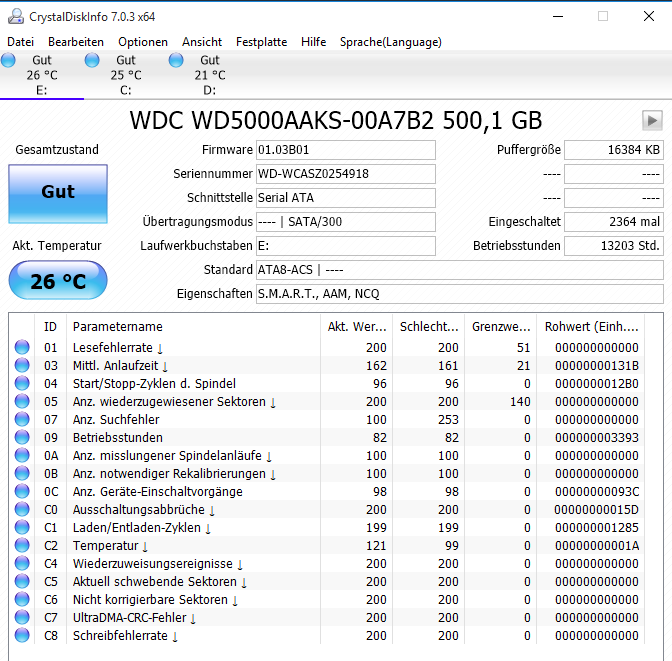Select the status orb for Start/Stopp-Zyklen row
The height and width of the screenshot is (661, 672).
click(x=22, y=383)
